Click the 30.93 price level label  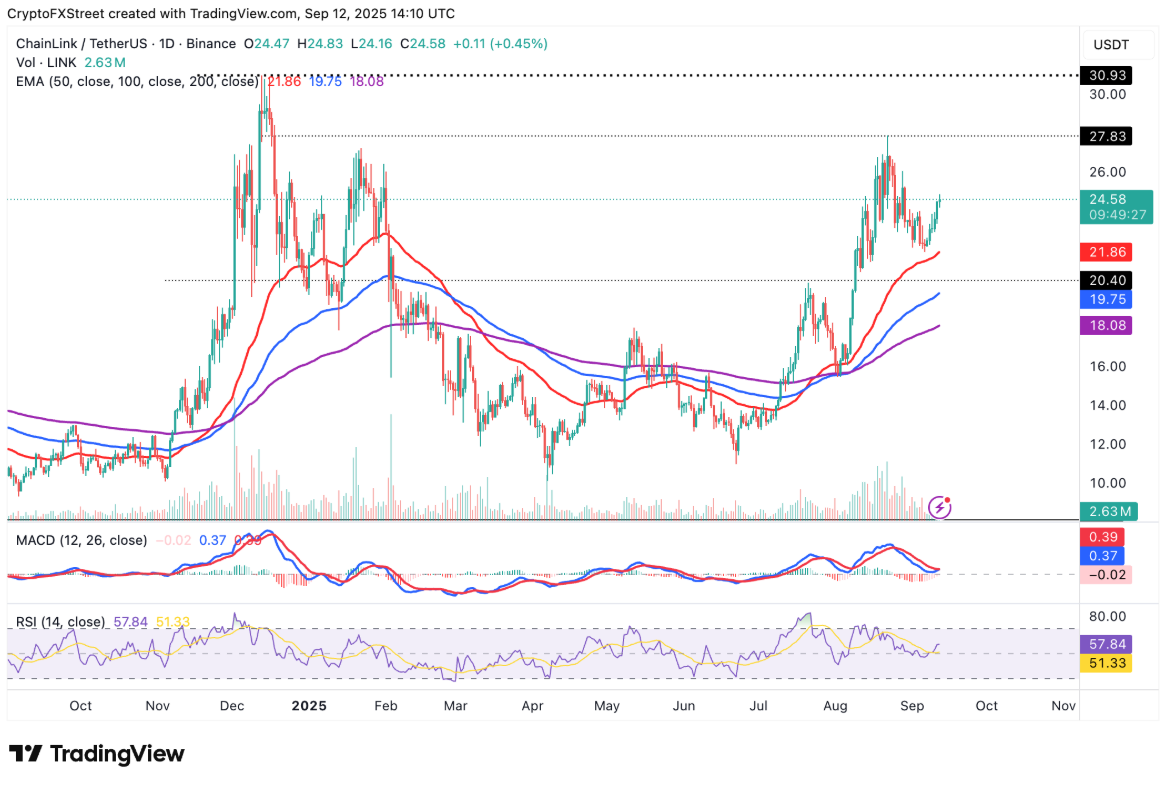pos(1107,75)
